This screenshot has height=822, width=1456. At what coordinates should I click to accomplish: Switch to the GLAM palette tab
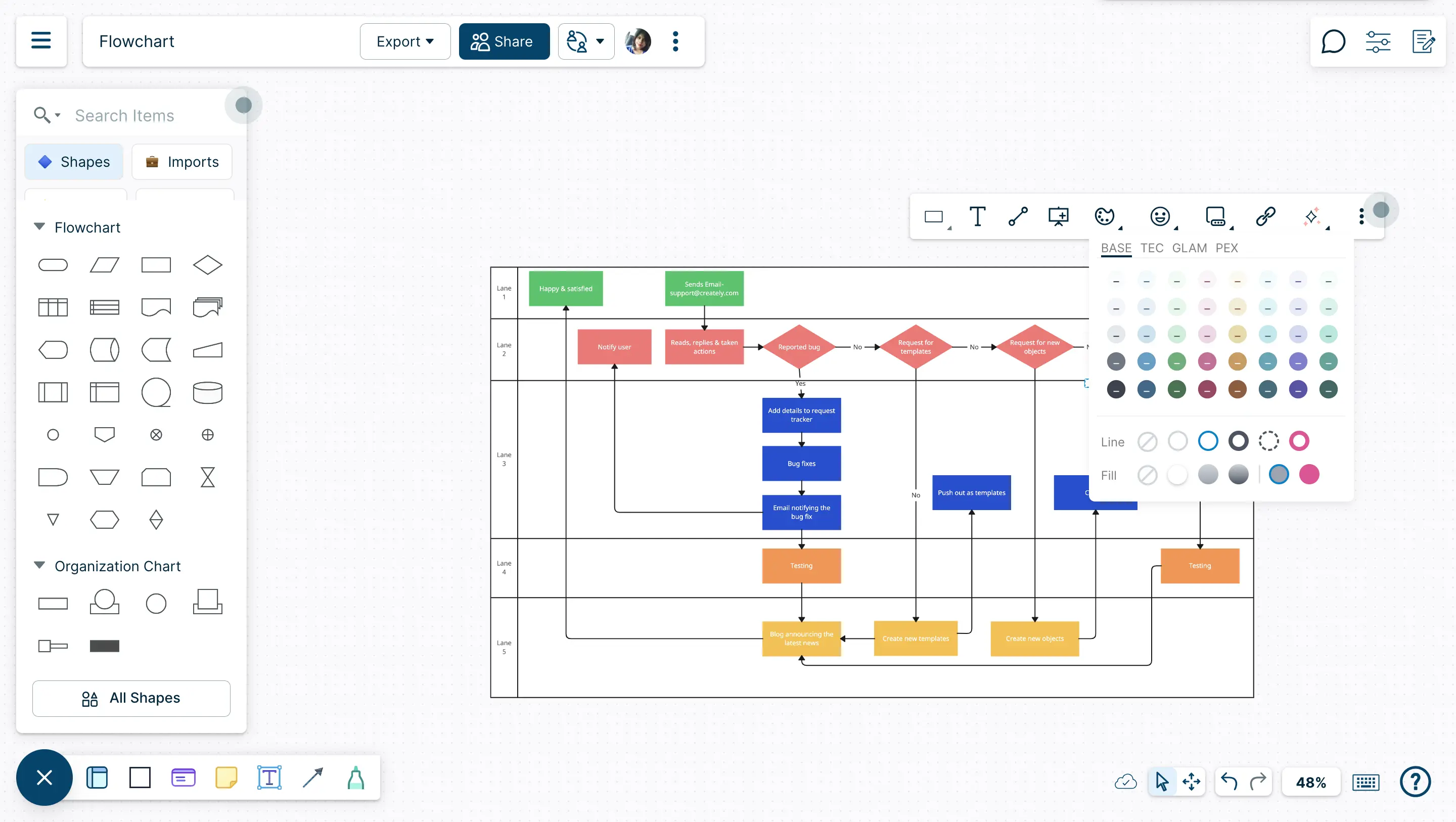[x=1189, y=248]
